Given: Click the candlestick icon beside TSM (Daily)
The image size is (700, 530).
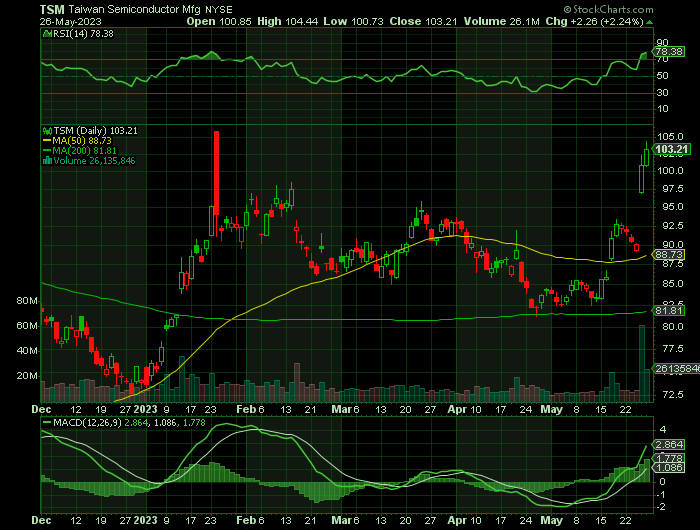Looking at the screenshot, I should coord(47,131).
